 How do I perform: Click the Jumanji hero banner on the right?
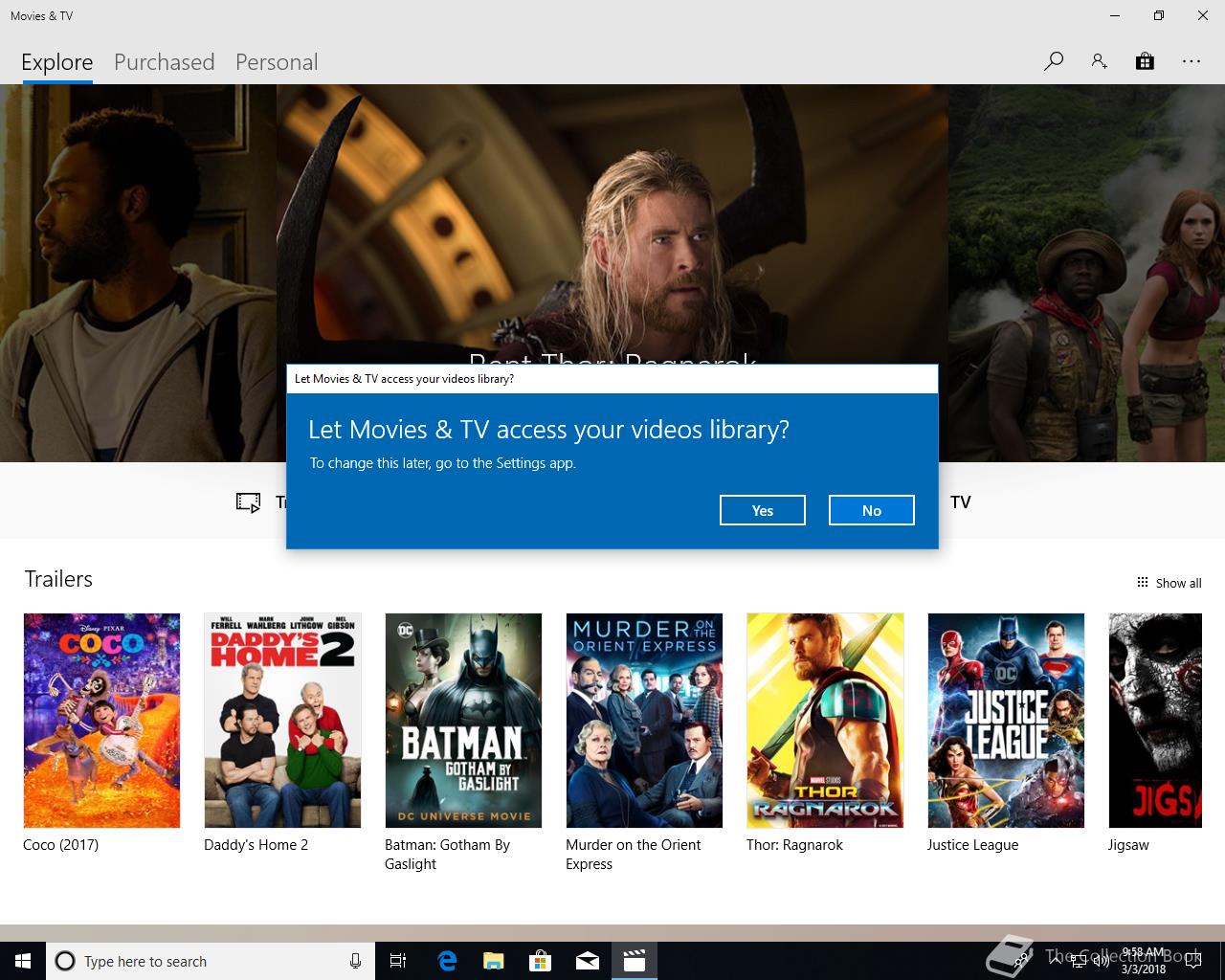tap(1086, 273)
